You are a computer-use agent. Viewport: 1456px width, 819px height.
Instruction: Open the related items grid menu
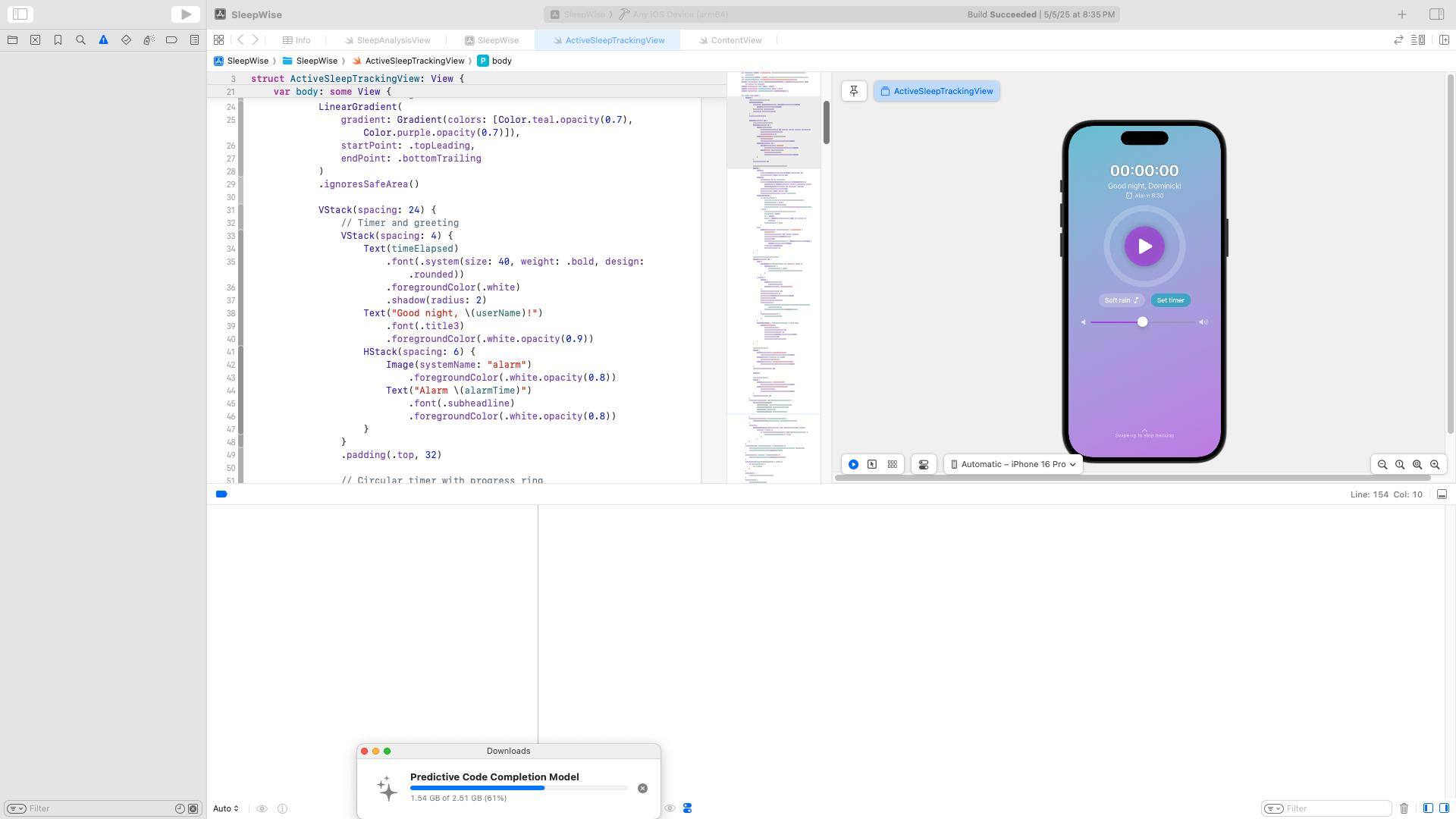[x=218, y=40]
